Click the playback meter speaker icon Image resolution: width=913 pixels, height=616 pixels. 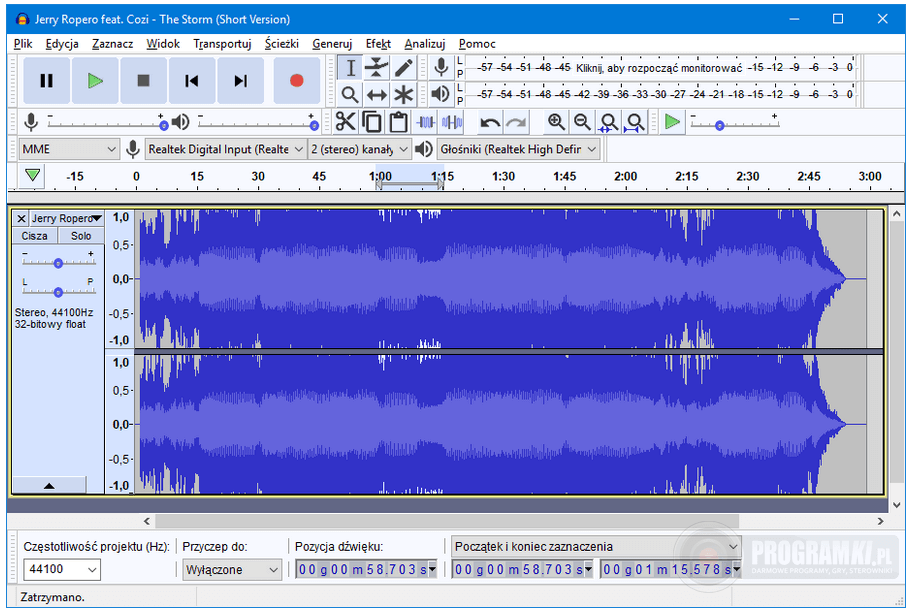pos(441,94)
